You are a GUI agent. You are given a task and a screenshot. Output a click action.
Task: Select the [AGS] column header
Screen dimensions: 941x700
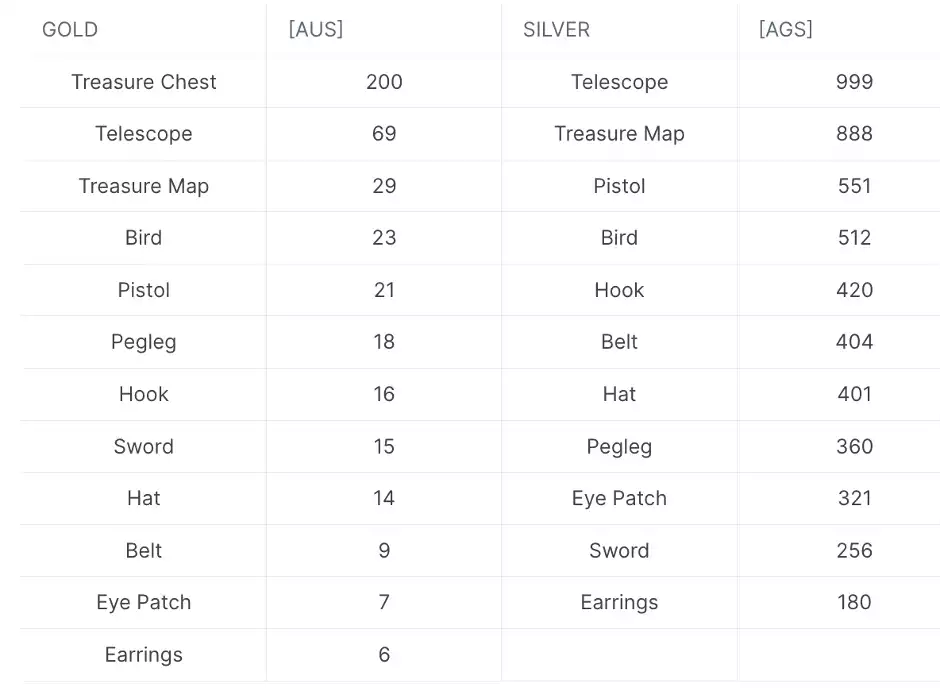coord(786,29)
